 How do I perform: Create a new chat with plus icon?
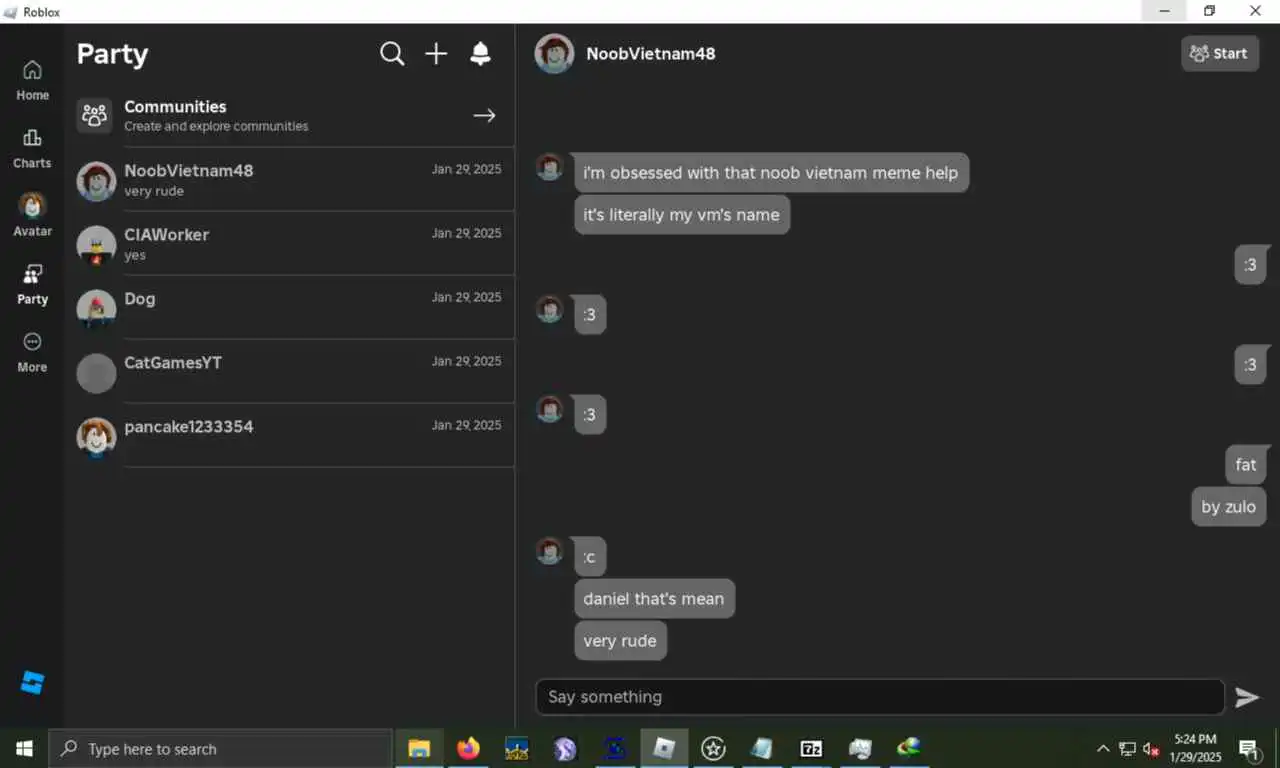click(x=436, y=54)
